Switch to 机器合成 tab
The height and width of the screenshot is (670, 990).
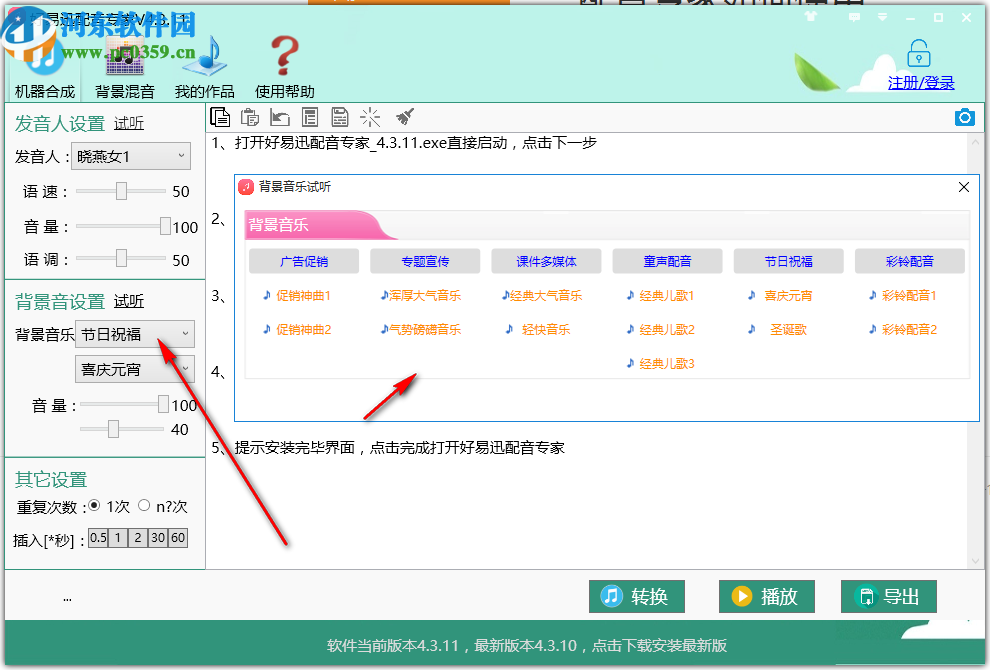coord(45,69)
